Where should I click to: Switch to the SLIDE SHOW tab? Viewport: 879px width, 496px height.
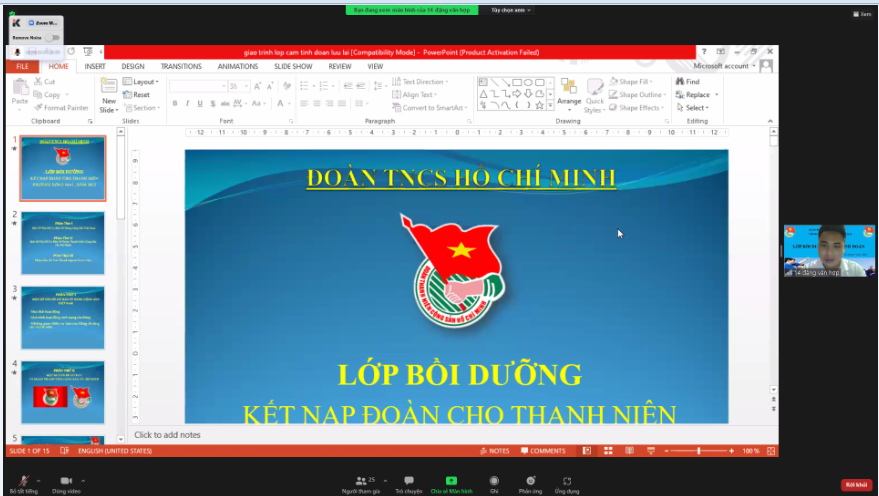pyautogui.click(x=293, y=66)
